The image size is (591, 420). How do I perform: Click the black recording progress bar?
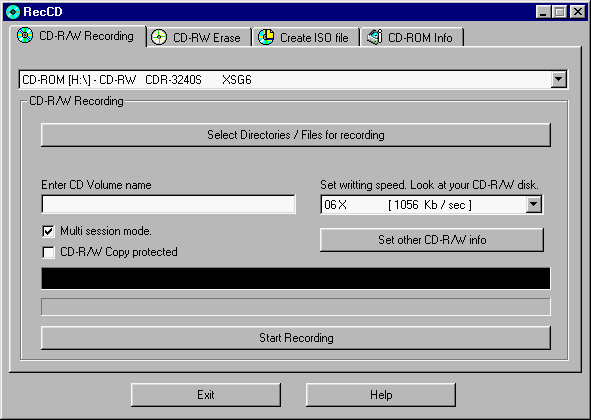(296, 279)
